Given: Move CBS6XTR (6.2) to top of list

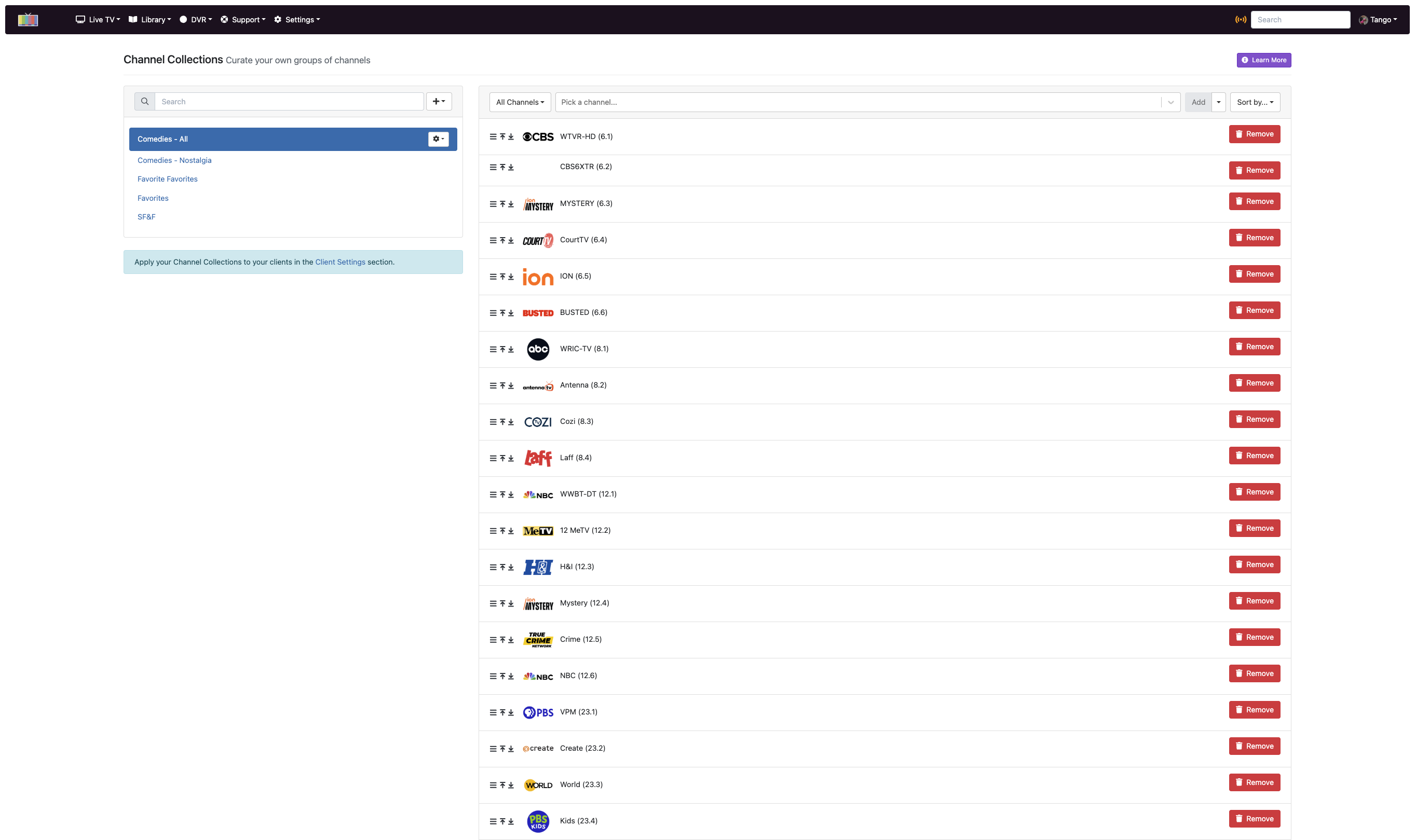Looking at the screenshot, I should (x=502, y=167).
